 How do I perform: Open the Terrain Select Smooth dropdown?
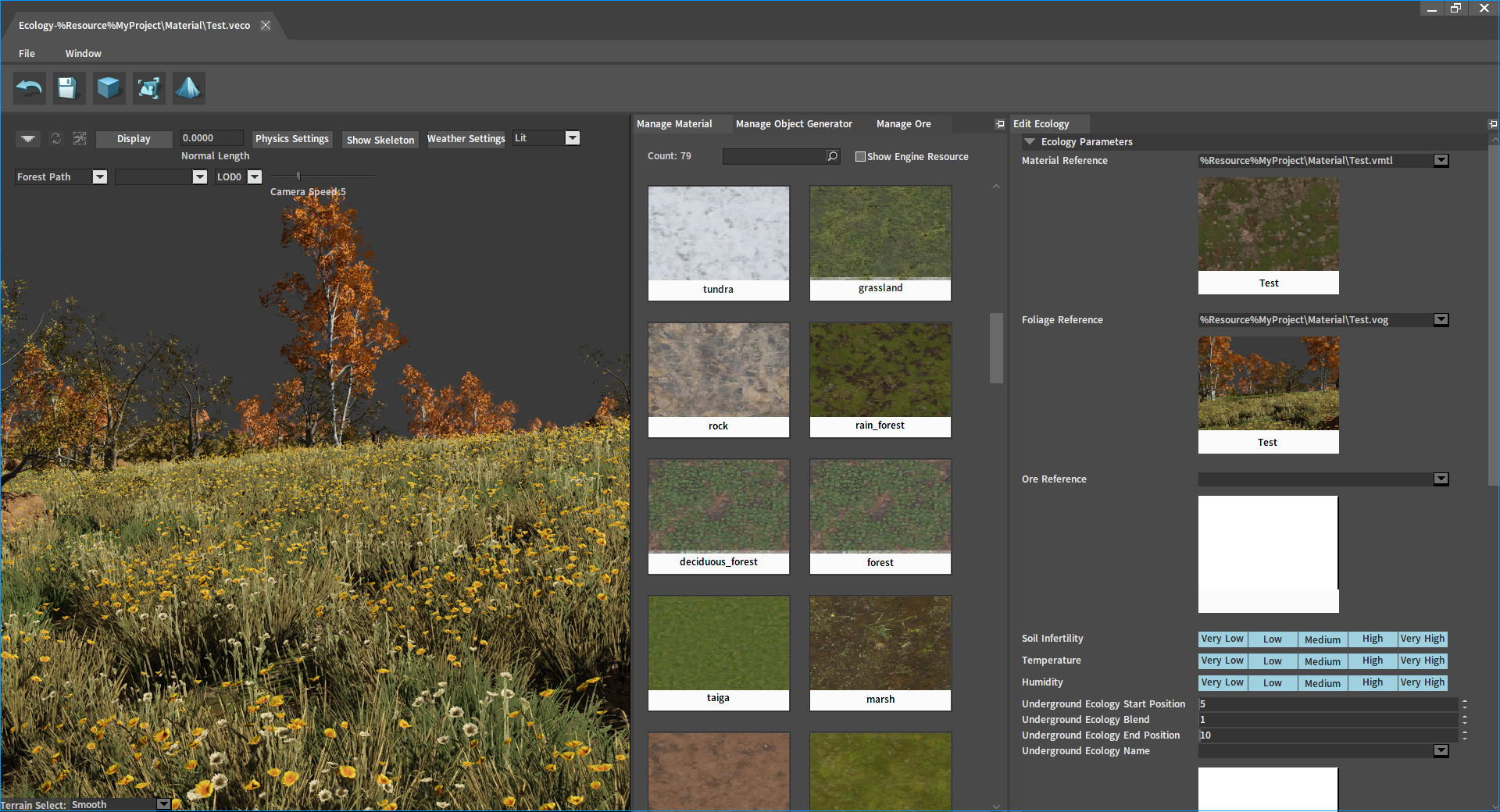[163, 804]
